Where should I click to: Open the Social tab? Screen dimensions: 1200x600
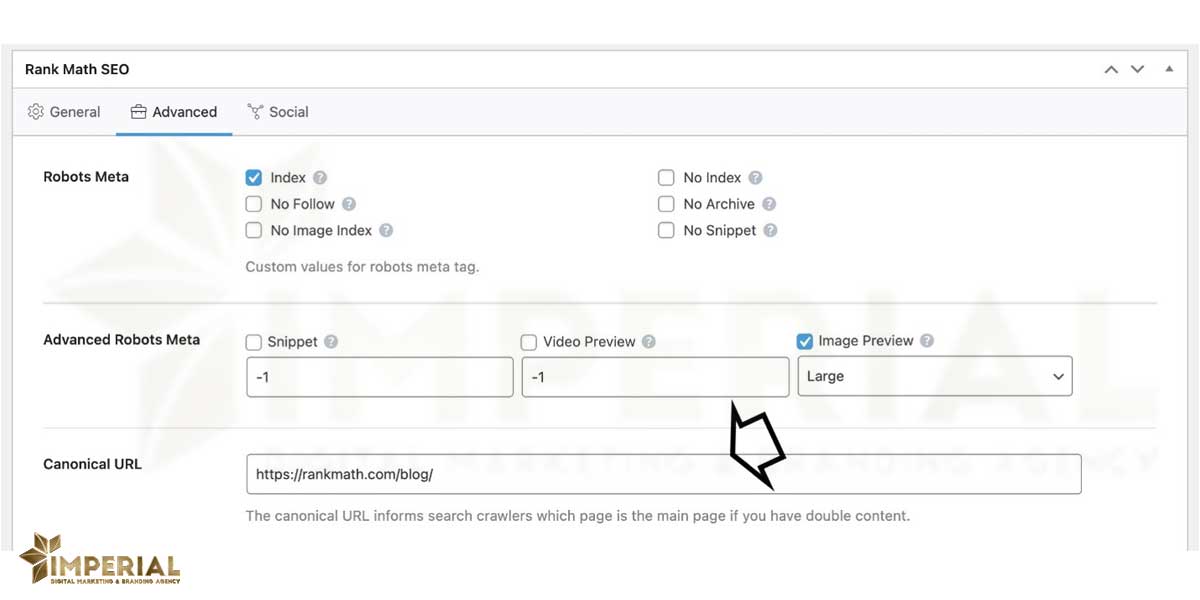coord(278,112)
